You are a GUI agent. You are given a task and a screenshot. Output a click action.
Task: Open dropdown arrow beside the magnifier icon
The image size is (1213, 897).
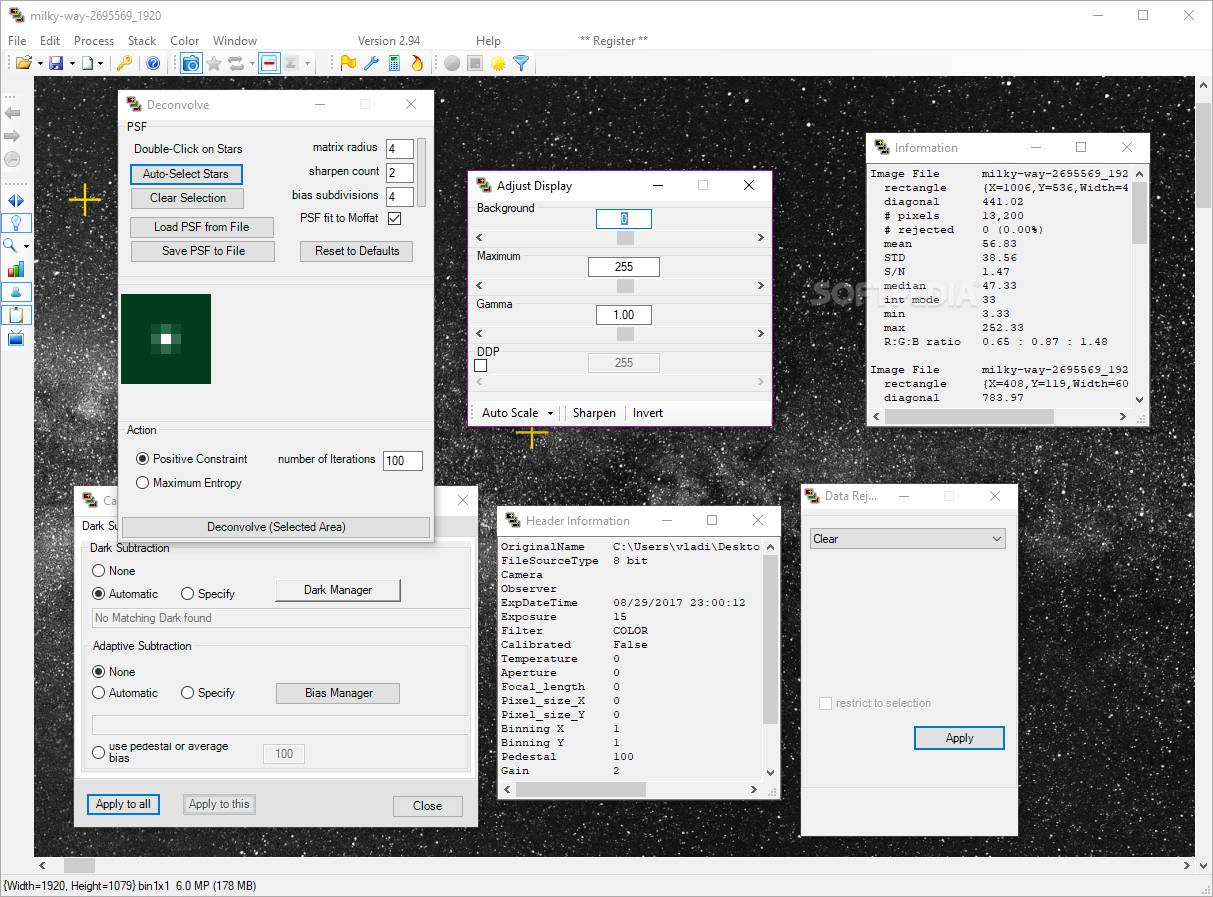tap(26, 246)
